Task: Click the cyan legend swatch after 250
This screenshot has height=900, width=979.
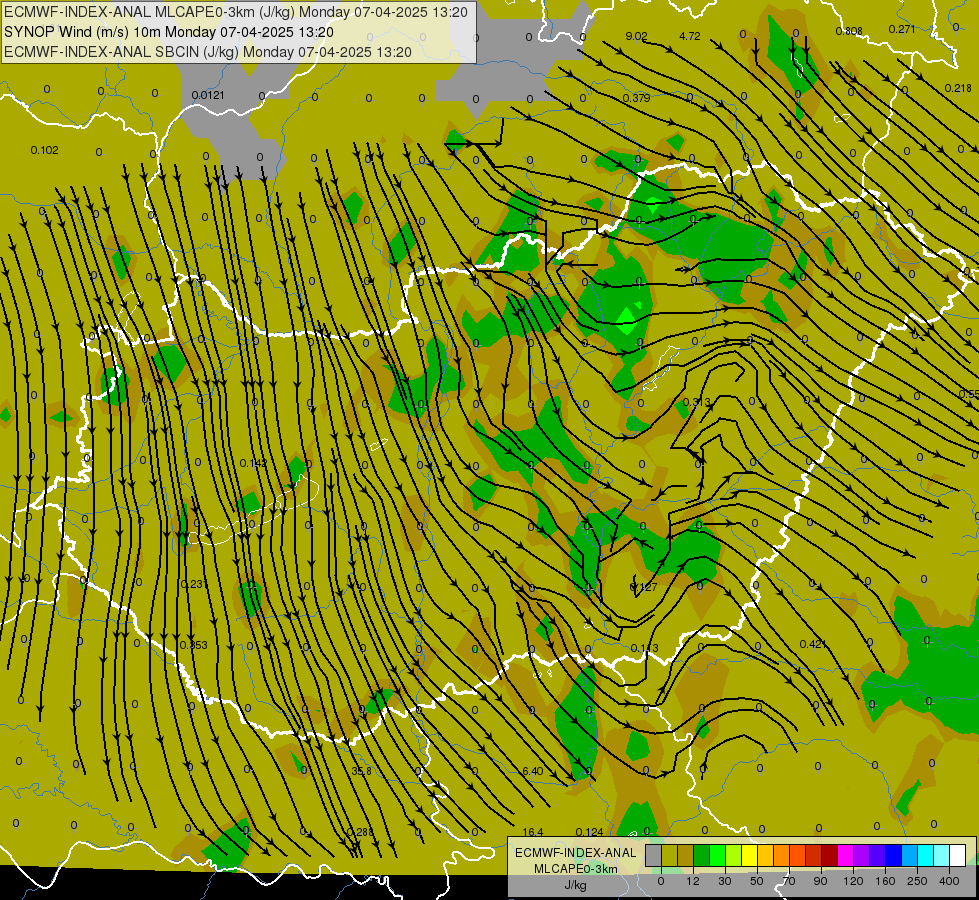Action: pyautogui.click(x=925, y=856)
